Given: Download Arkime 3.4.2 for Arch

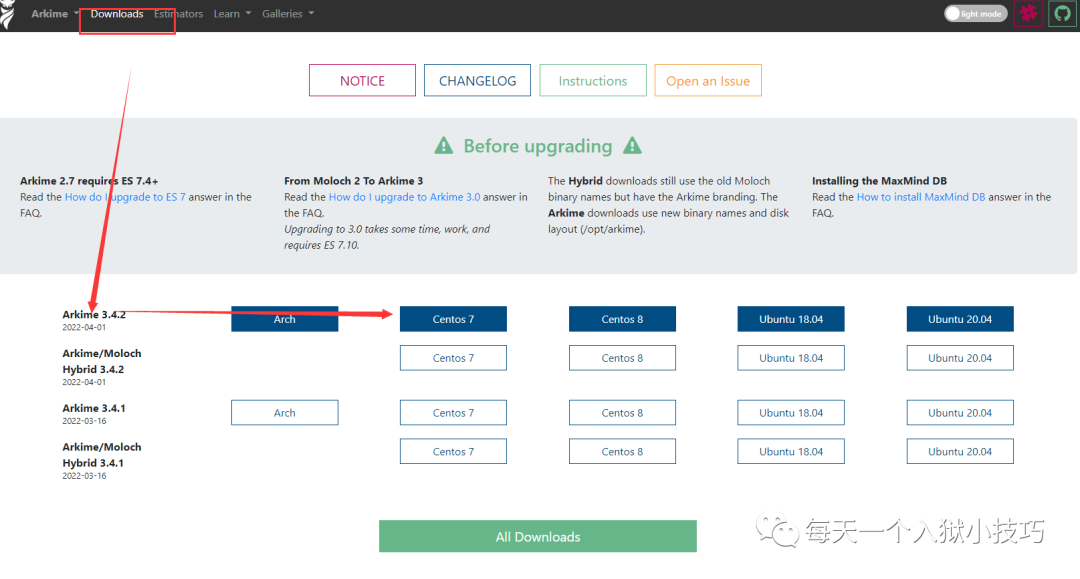Looking at the screenshot, I should (284, 319).
